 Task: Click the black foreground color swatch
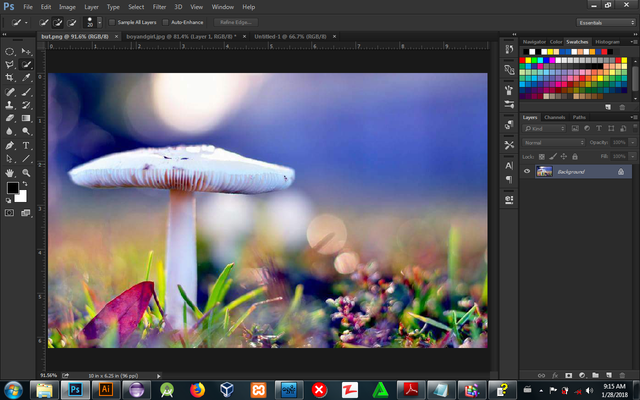(13, 188)
